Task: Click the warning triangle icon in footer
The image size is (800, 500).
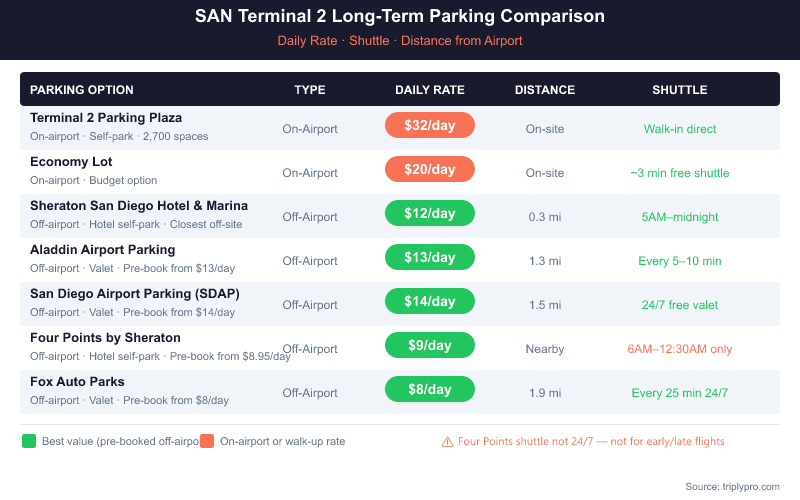Action: coord(447,441)
